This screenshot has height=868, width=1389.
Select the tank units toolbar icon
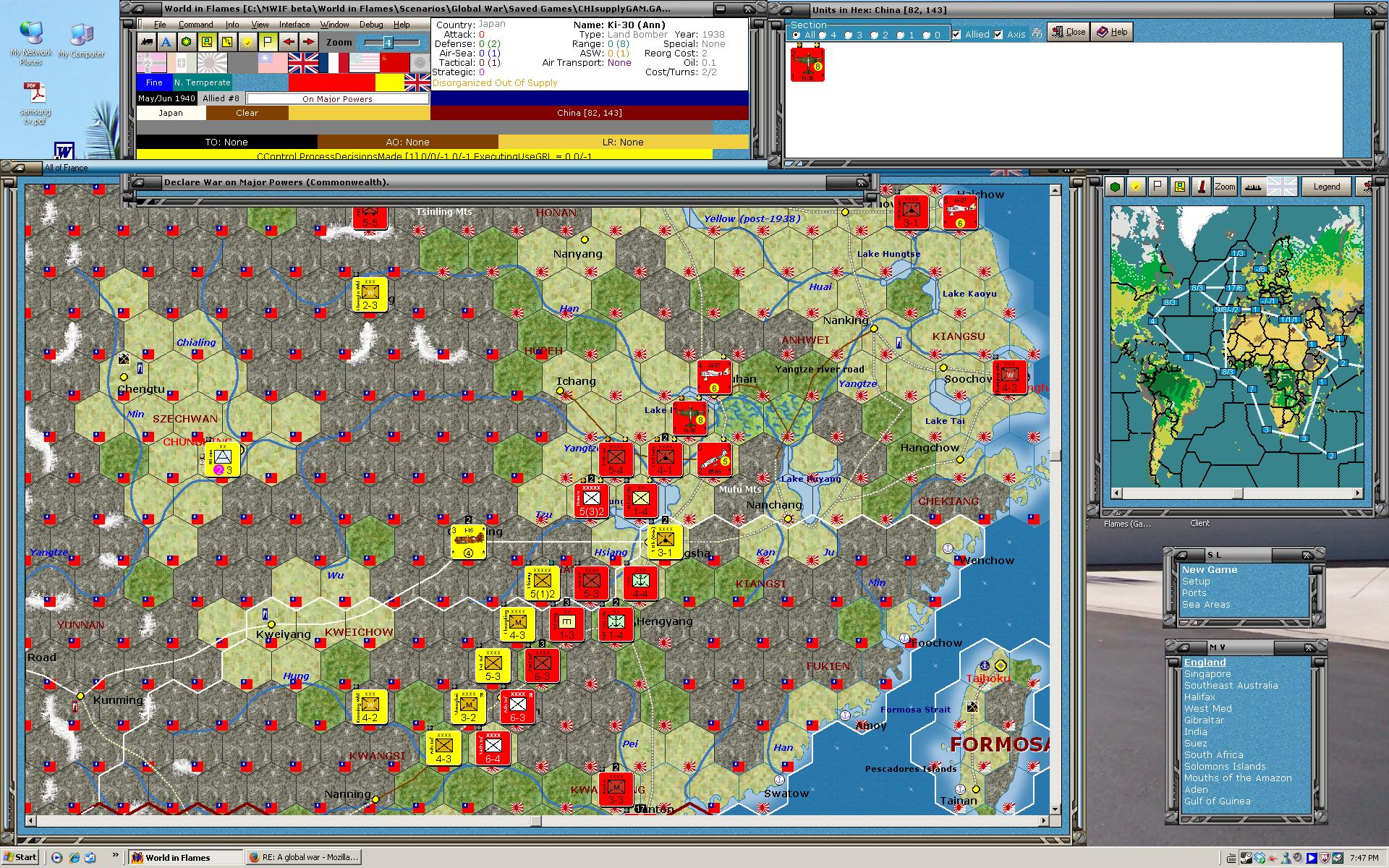(x=147, y=42)
